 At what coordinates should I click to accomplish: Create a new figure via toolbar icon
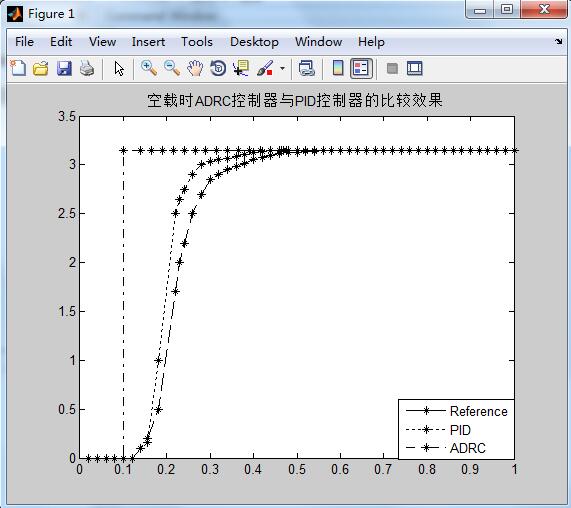pos(18,68)
